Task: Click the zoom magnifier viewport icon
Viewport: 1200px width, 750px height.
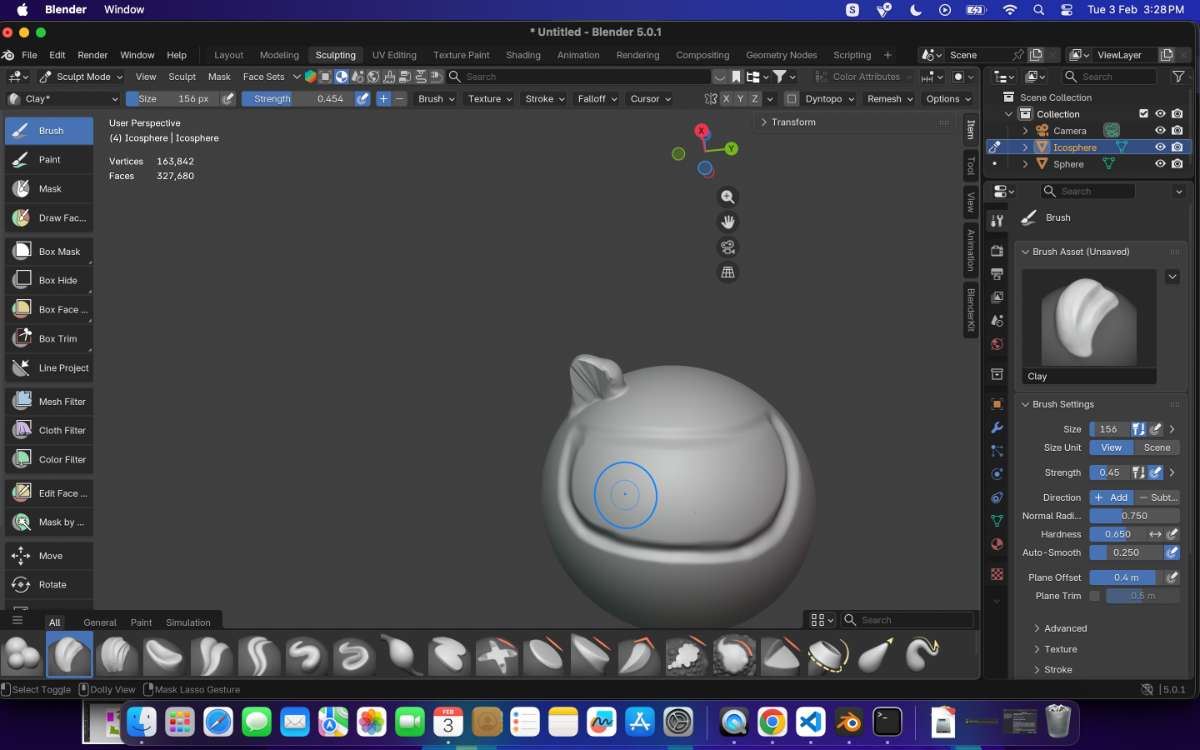Action: pos(728,197)
